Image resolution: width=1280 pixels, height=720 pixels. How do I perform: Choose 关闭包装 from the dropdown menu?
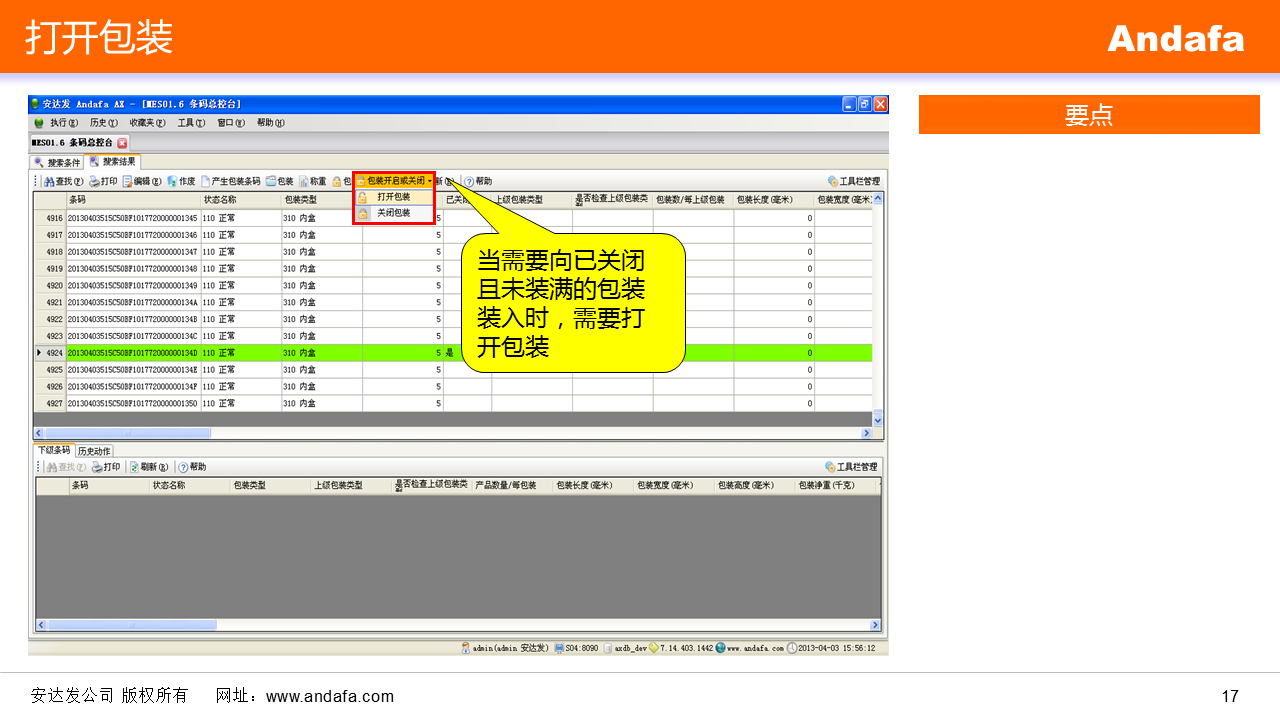tap(393, 213)
